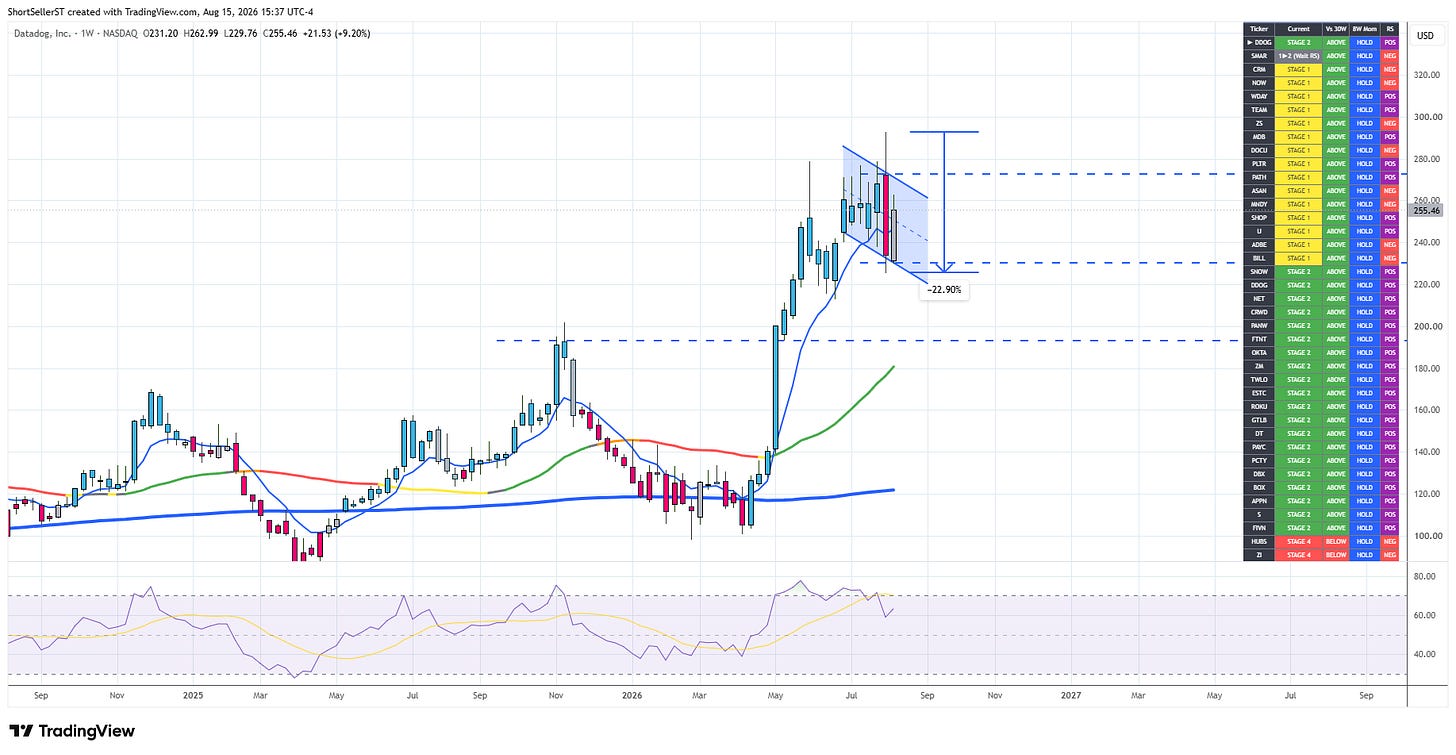Click the Vs 30W column header
1456x755 pixels.
pyautogui.click(x=1335, y=29)
